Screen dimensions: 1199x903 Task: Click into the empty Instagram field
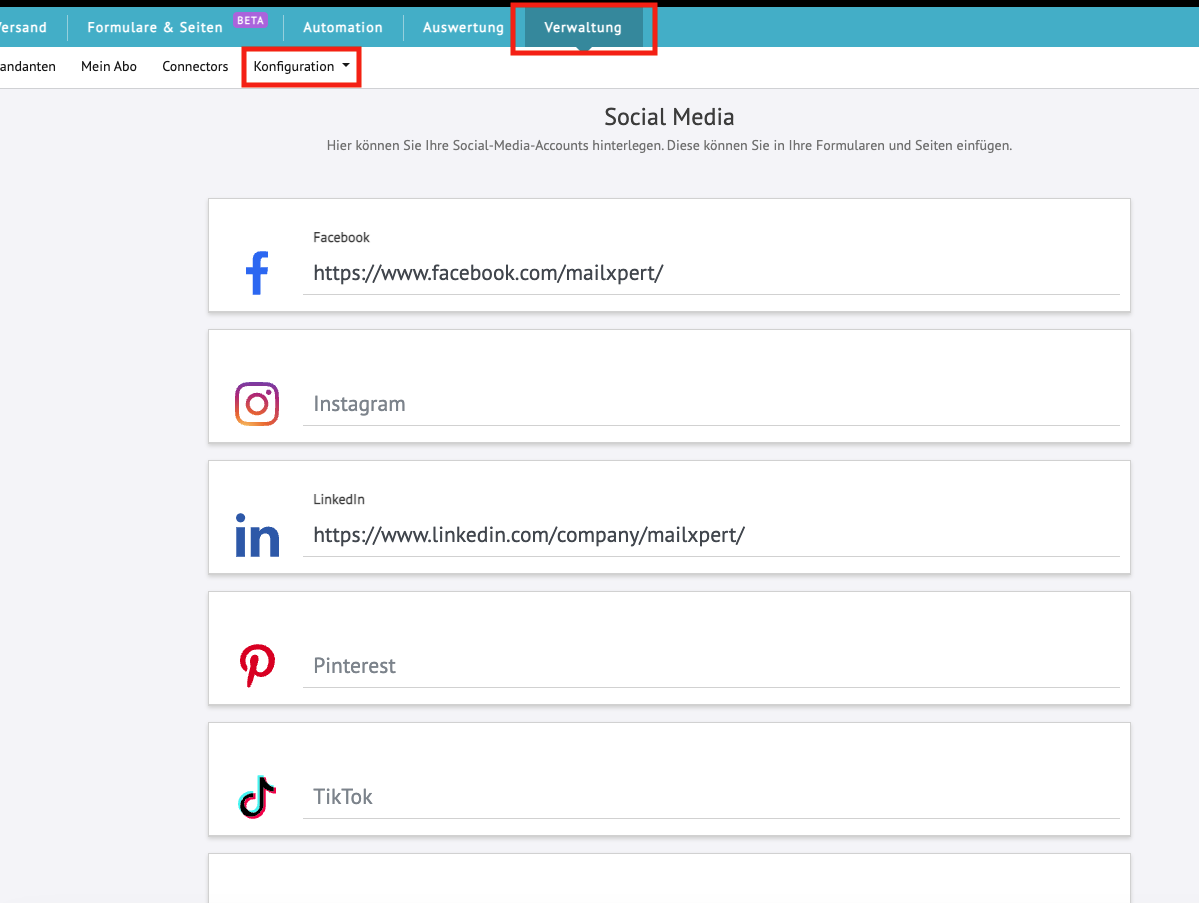[x=710, y=404]
